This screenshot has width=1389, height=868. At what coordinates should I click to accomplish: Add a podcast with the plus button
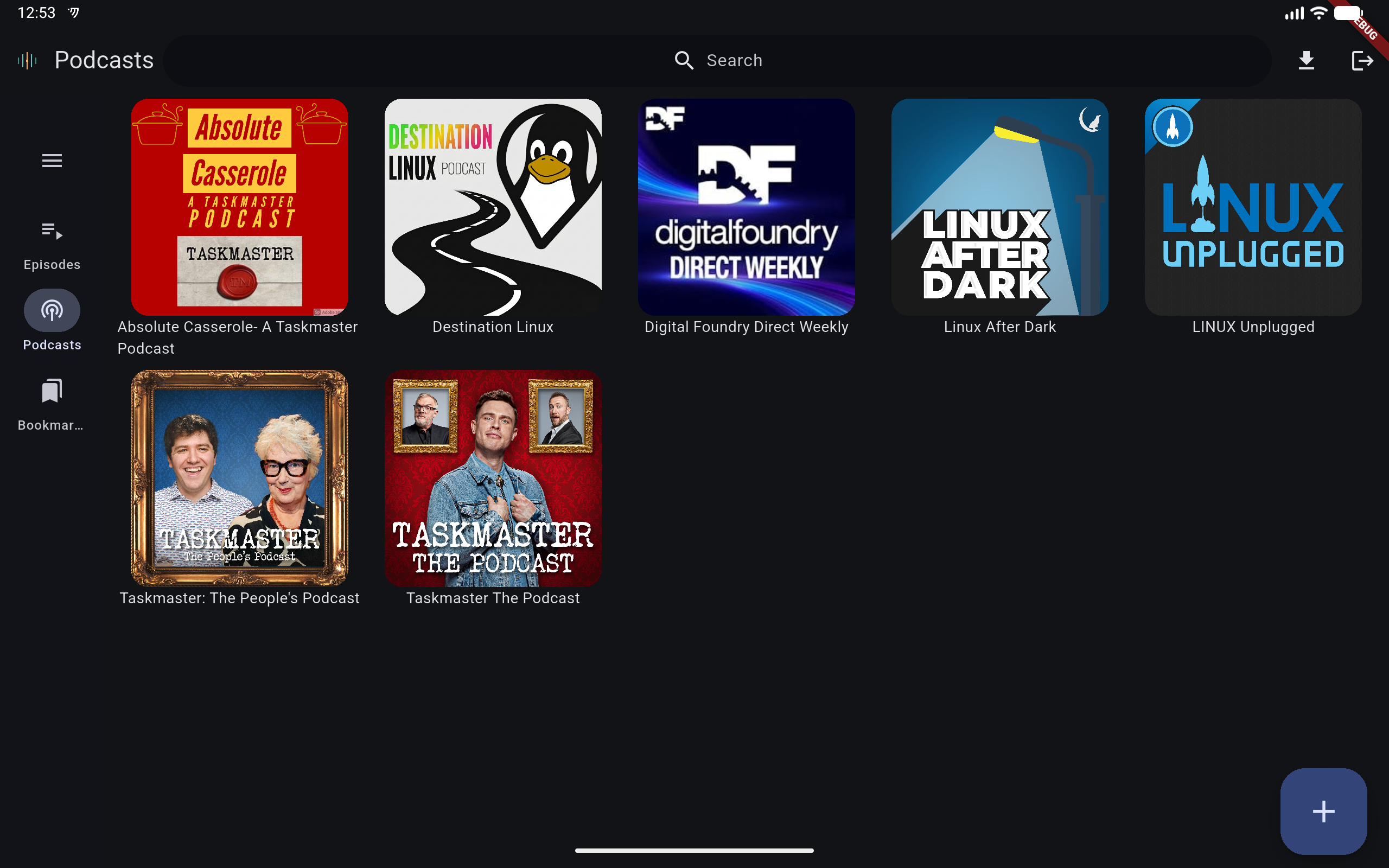[x=1323, y=811]
